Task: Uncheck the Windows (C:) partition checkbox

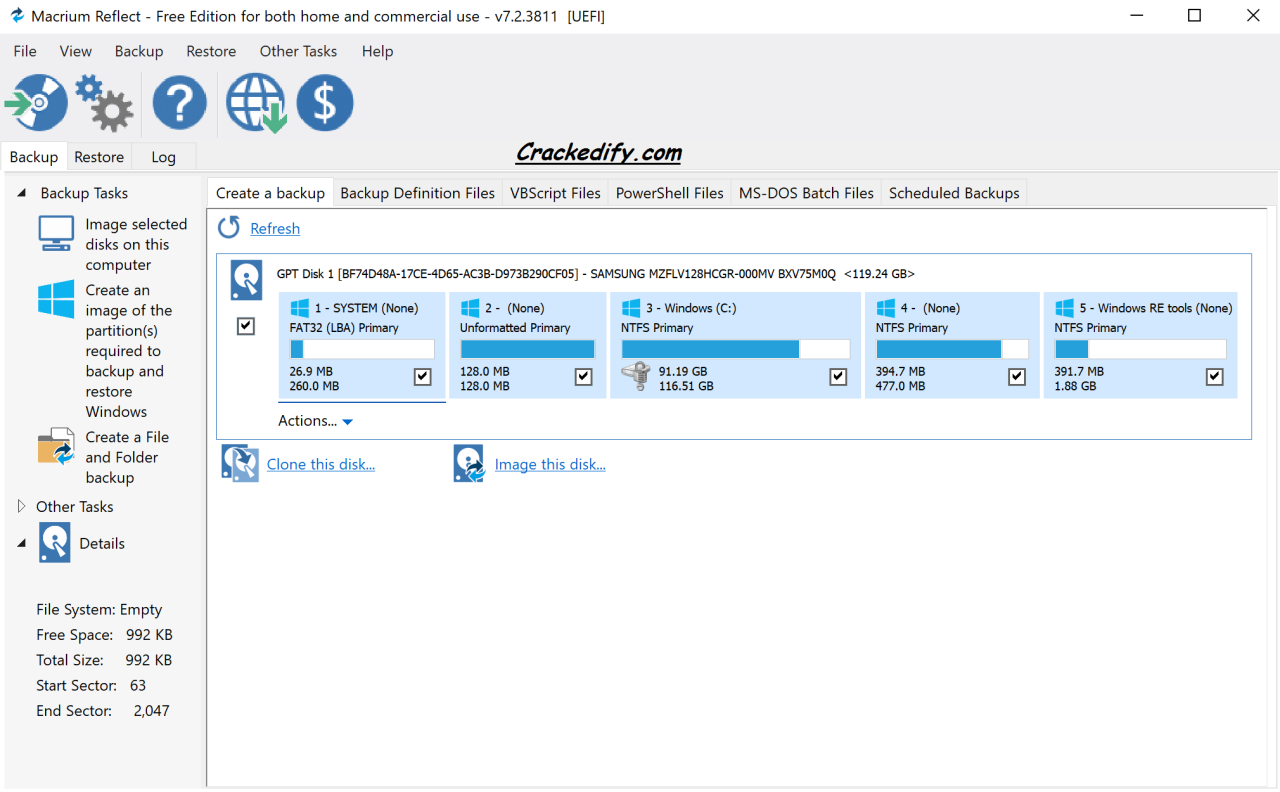Action: pos(838,377)
